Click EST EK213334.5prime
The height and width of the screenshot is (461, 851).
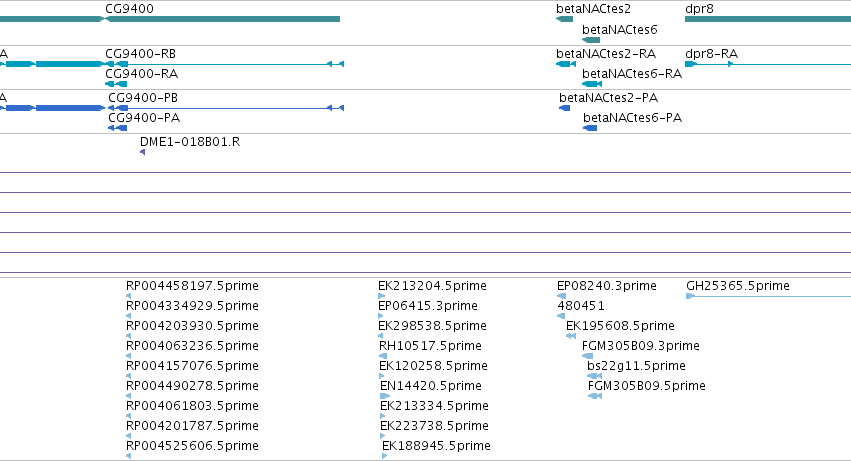434,406
